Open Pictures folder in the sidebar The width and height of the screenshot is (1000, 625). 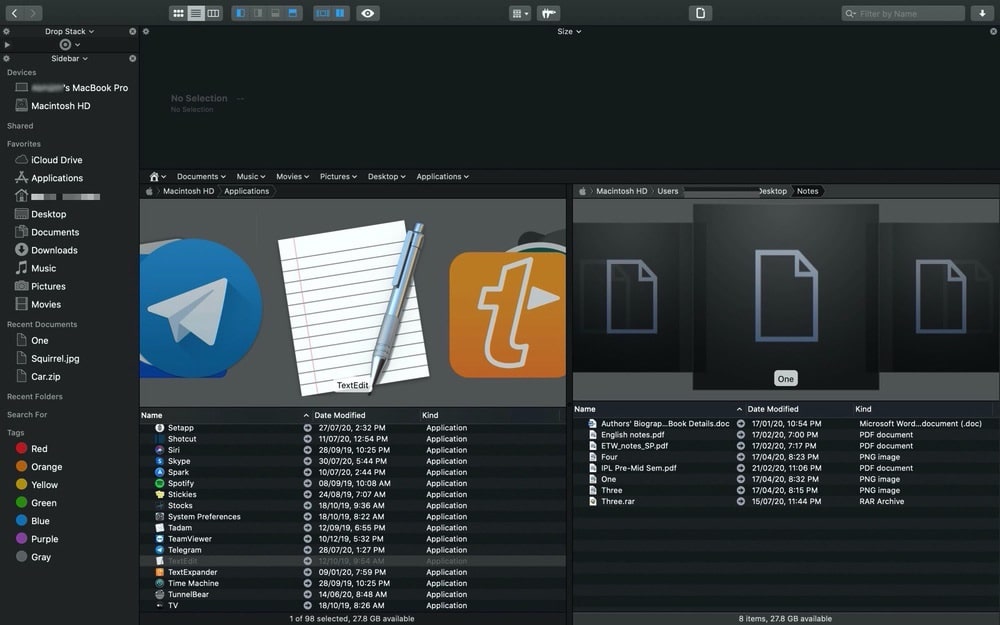[x=48, y=286]
